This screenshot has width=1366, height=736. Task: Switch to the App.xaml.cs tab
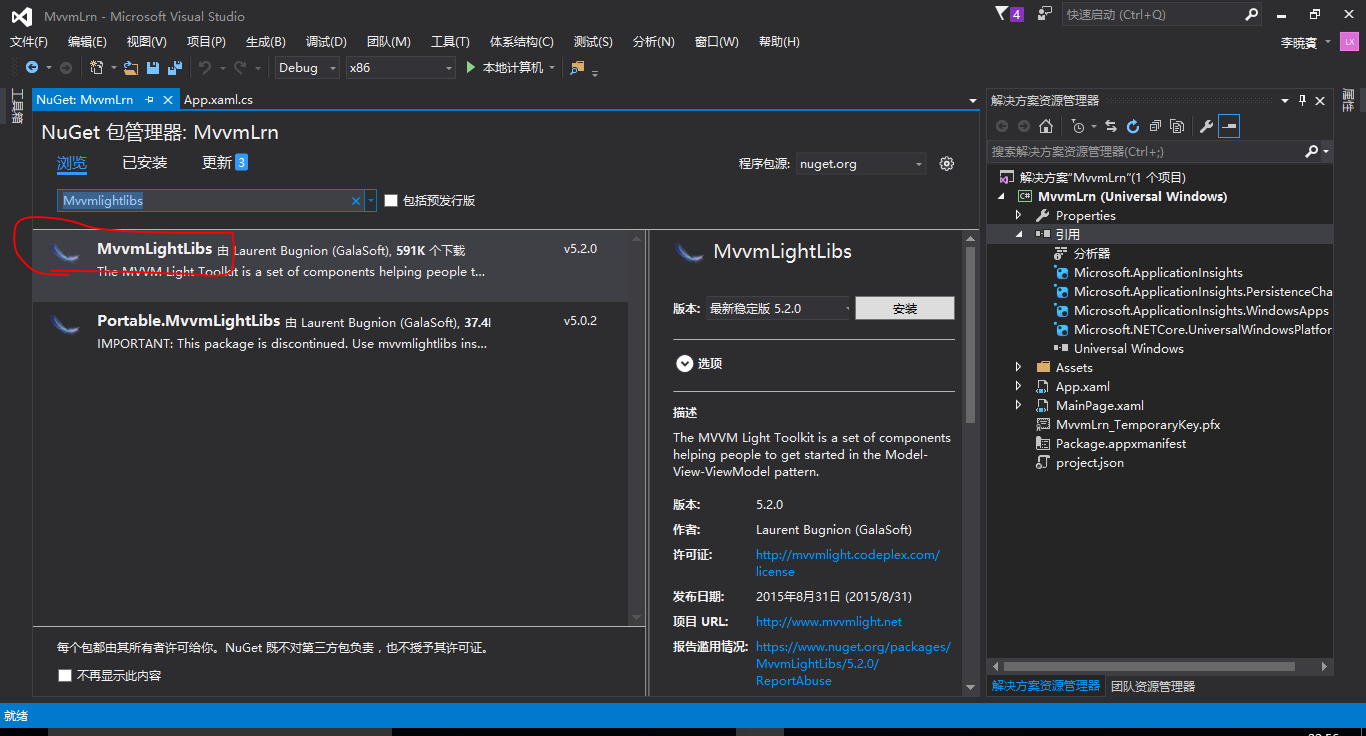[x=218, y=100]
